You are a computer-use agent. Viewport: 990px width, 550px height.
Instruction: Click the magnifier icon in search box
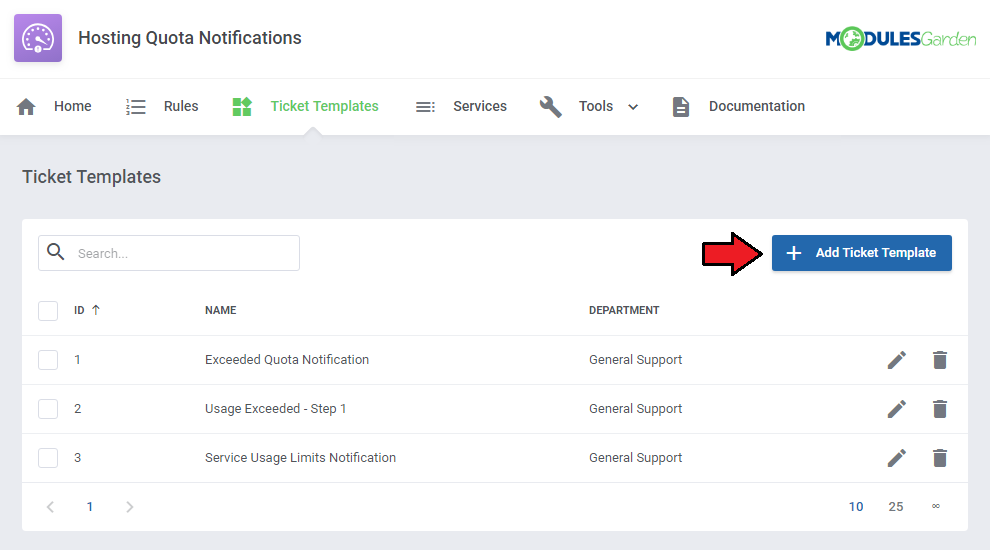[x=56, y=252]
